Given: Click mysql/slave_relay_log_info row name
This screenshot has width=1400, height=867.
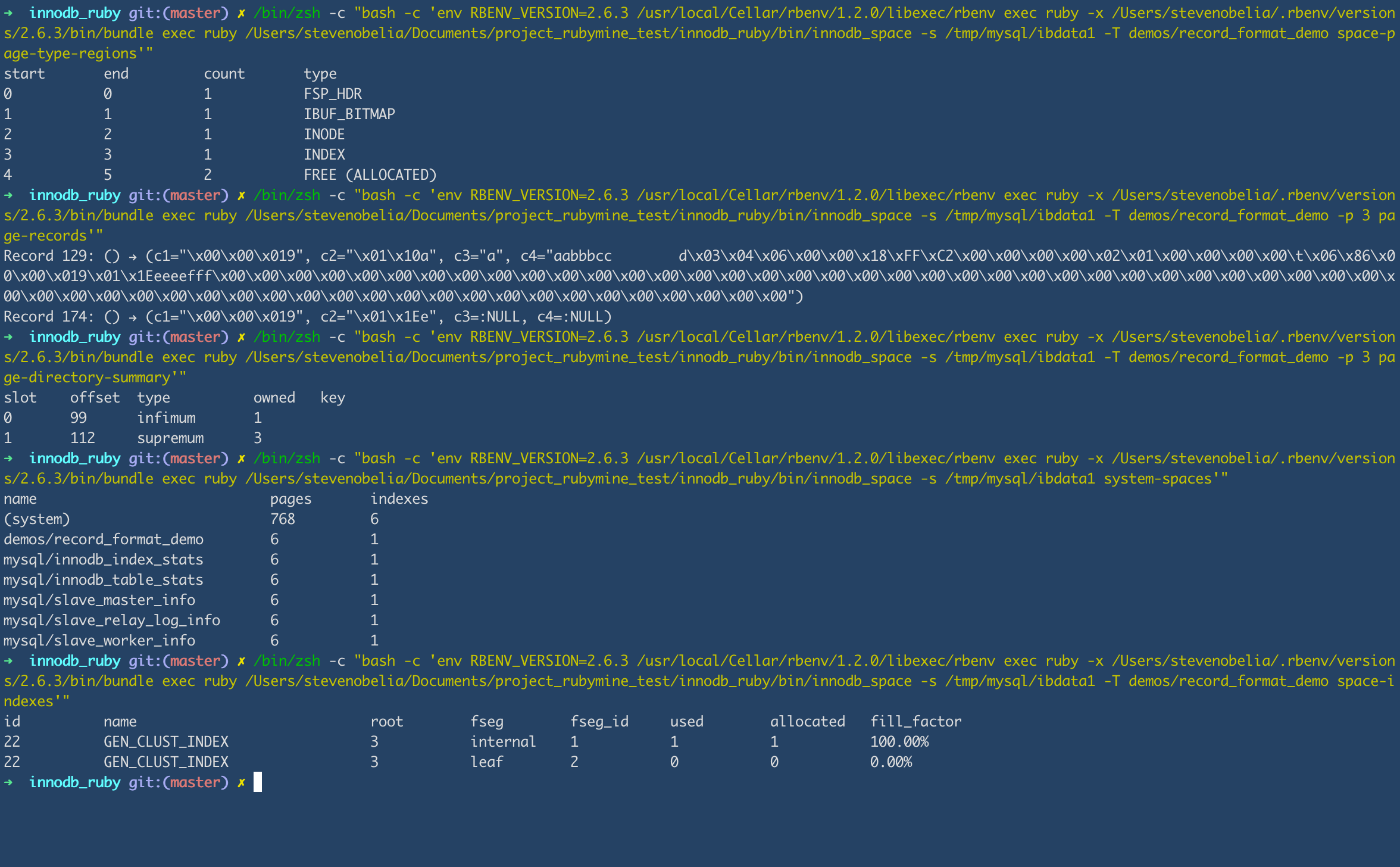Looking at the screenshot, I should (111, 620).
